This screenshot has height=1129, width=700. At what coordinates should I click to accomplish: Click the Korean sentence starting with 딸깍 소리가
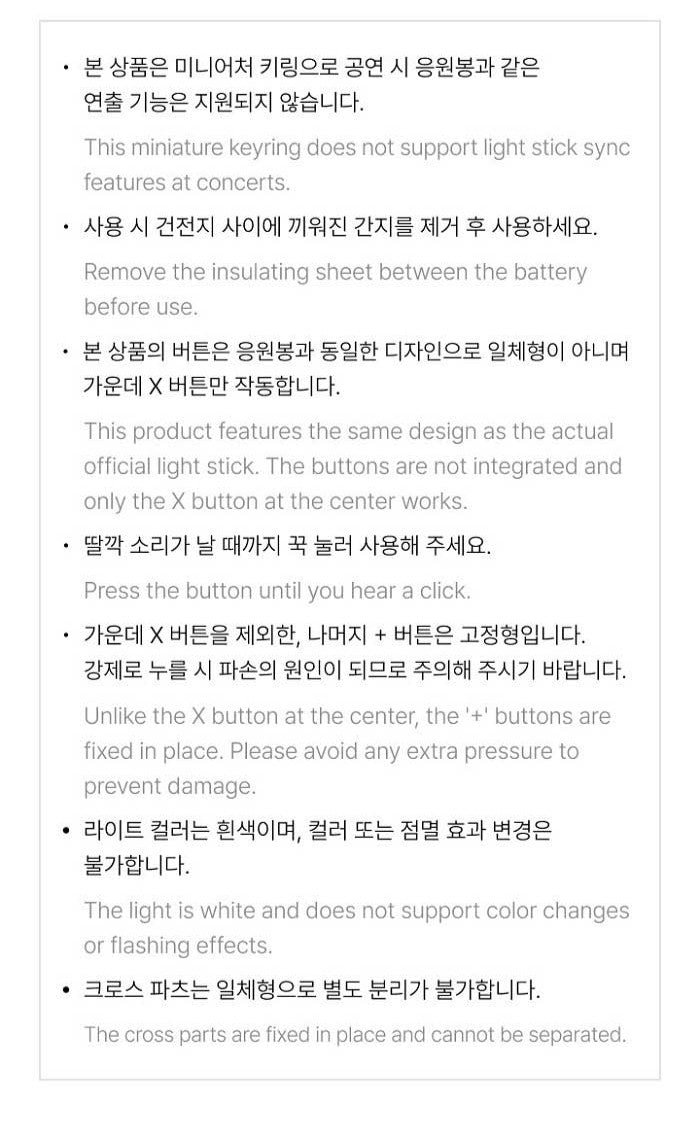pyautogui.click(x=287, y=547)
